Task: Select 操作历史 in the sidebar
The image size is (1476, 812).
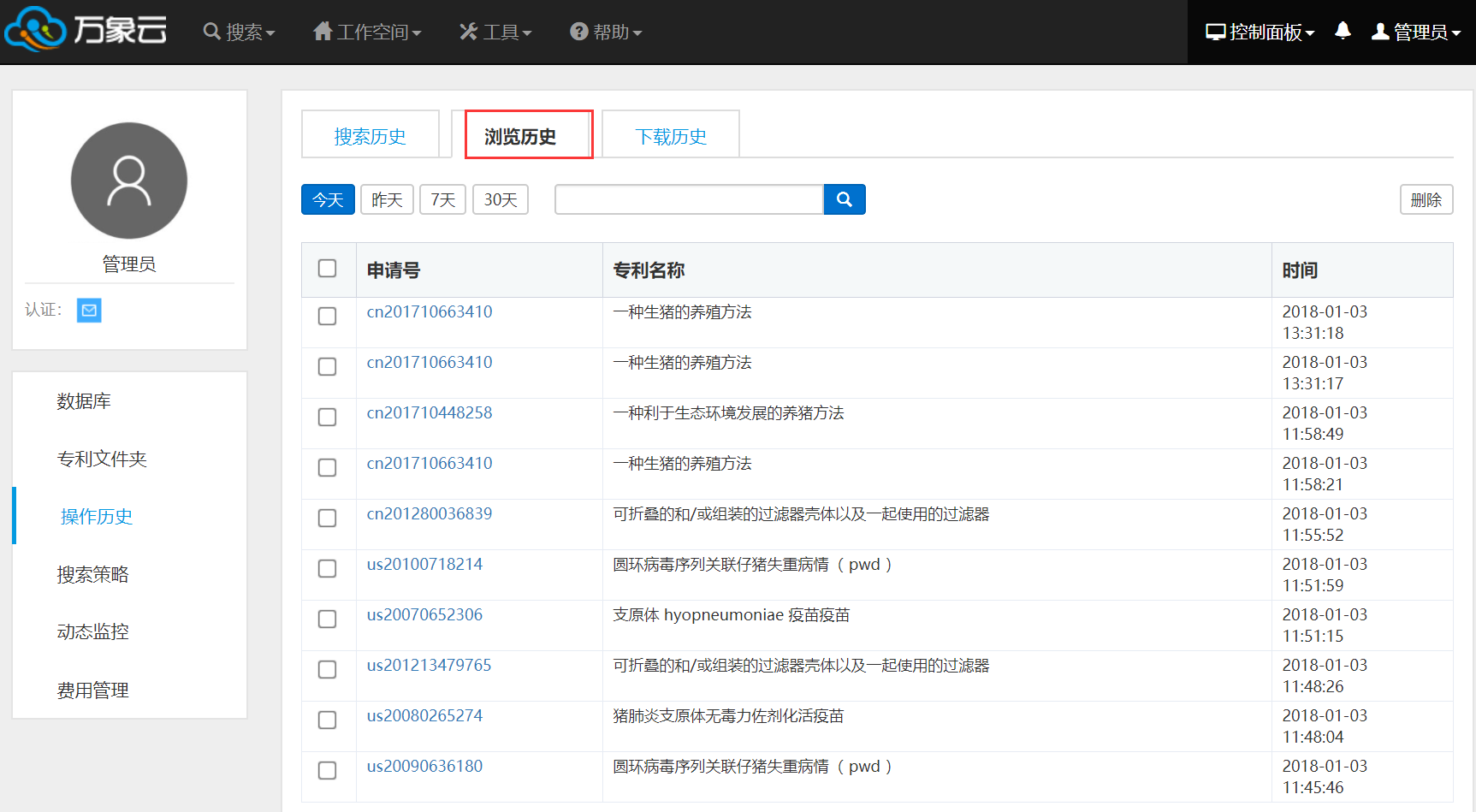Action: coord(97,516)
